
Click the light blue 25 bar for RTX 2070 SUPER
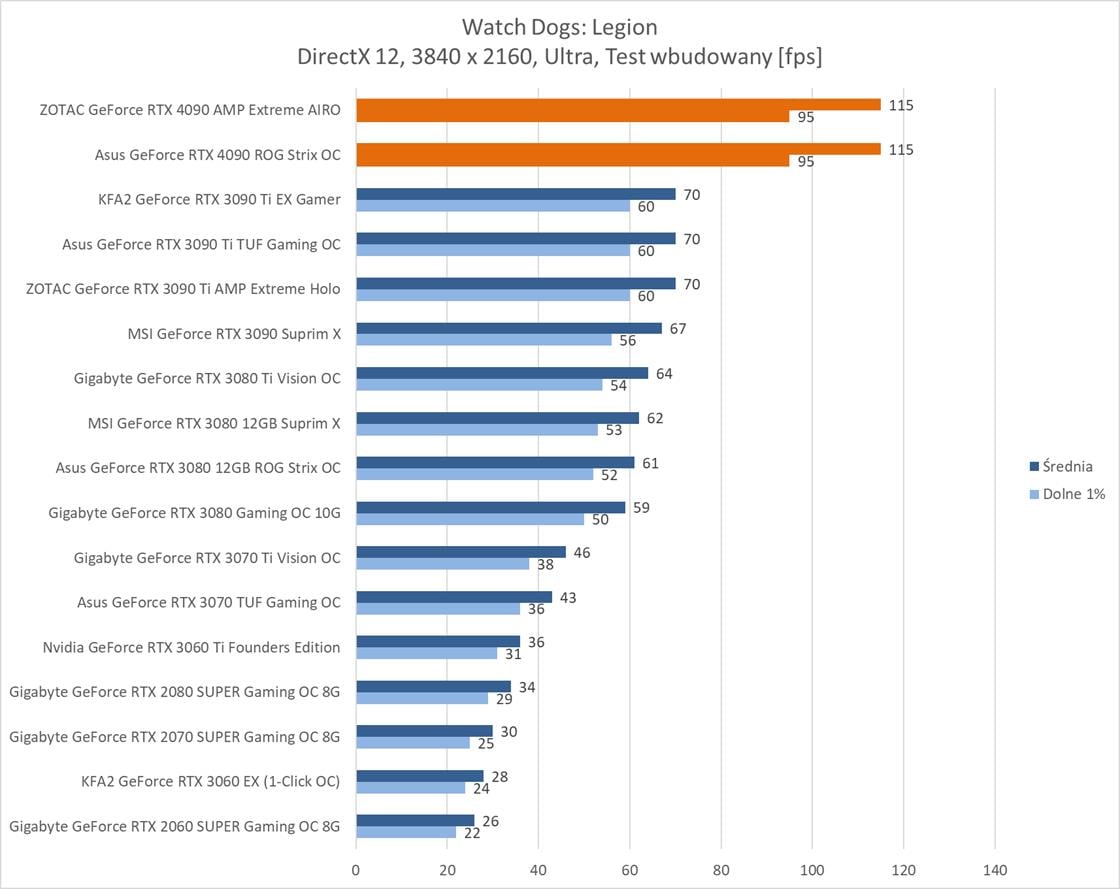[413, 743]
